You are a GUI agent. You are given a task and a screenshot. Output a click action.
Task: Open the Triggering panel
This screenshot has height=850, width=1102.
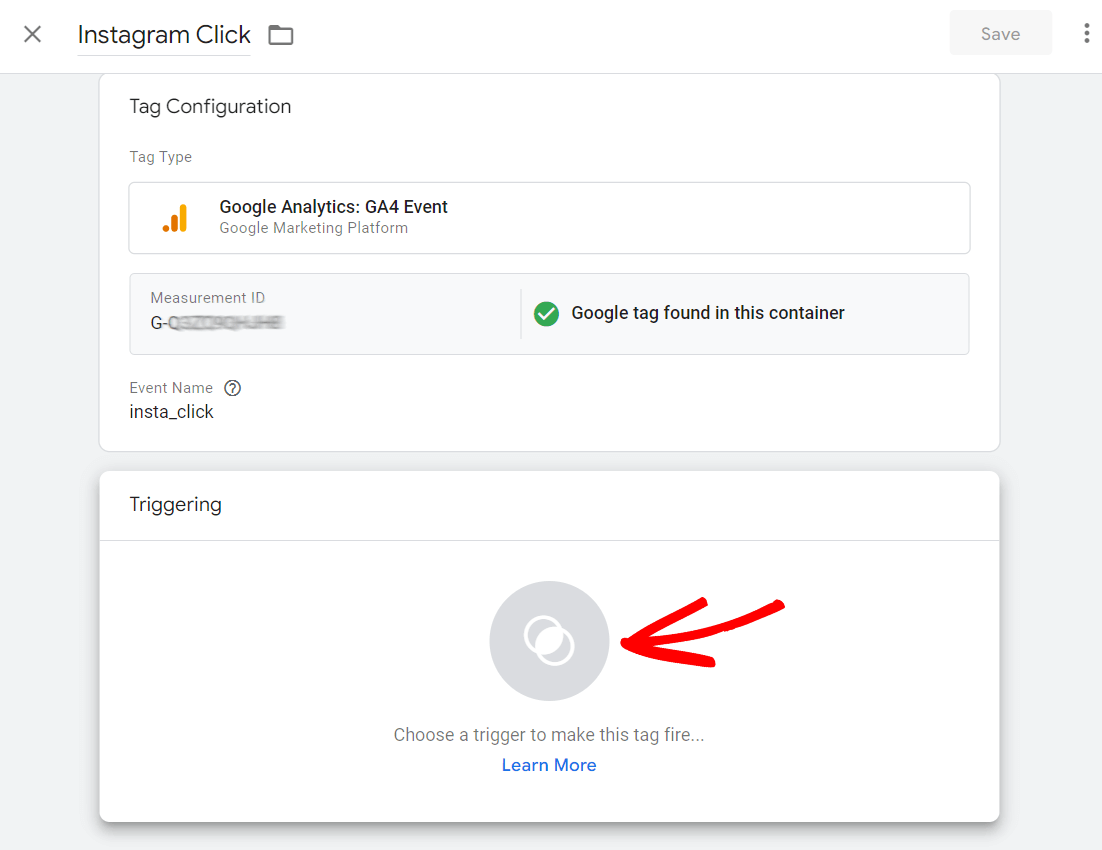(x=175, y=504)
